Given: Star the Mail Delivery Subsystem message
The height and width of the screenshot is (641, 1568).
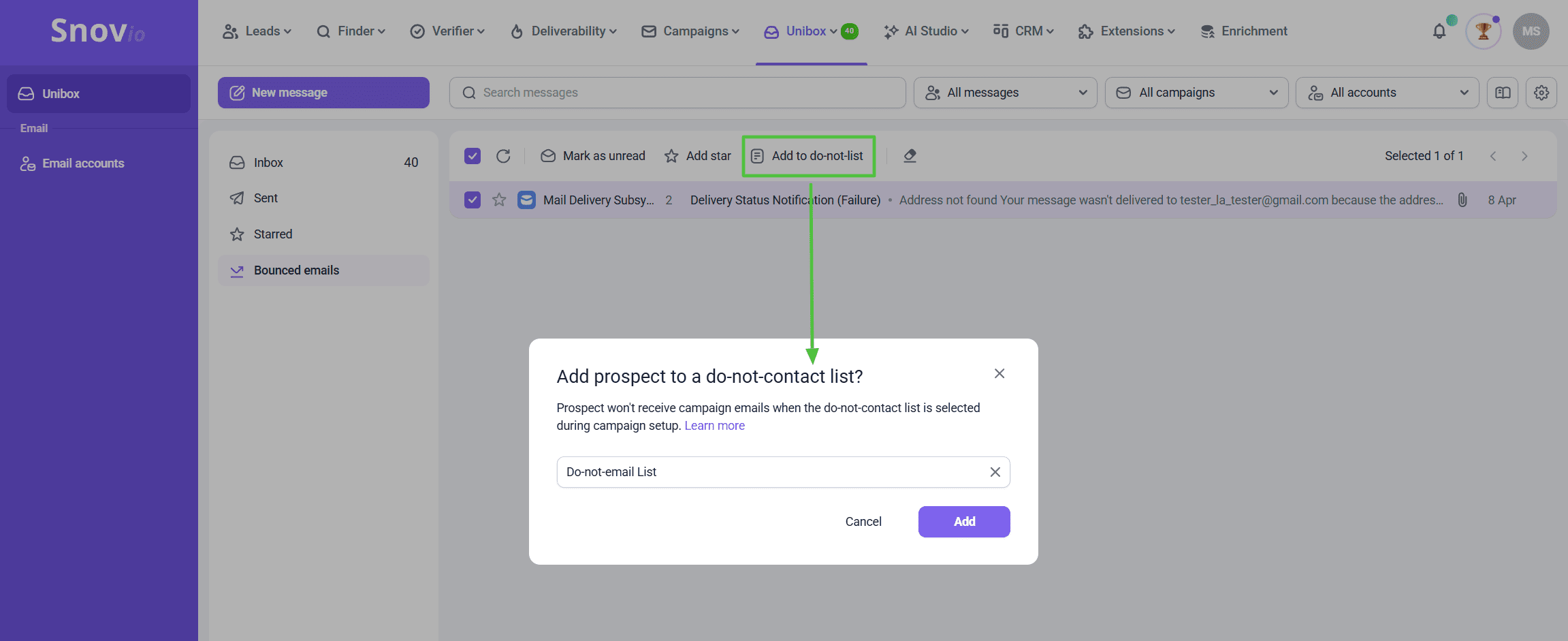Looking at the screenshot, I should (499, 200).
